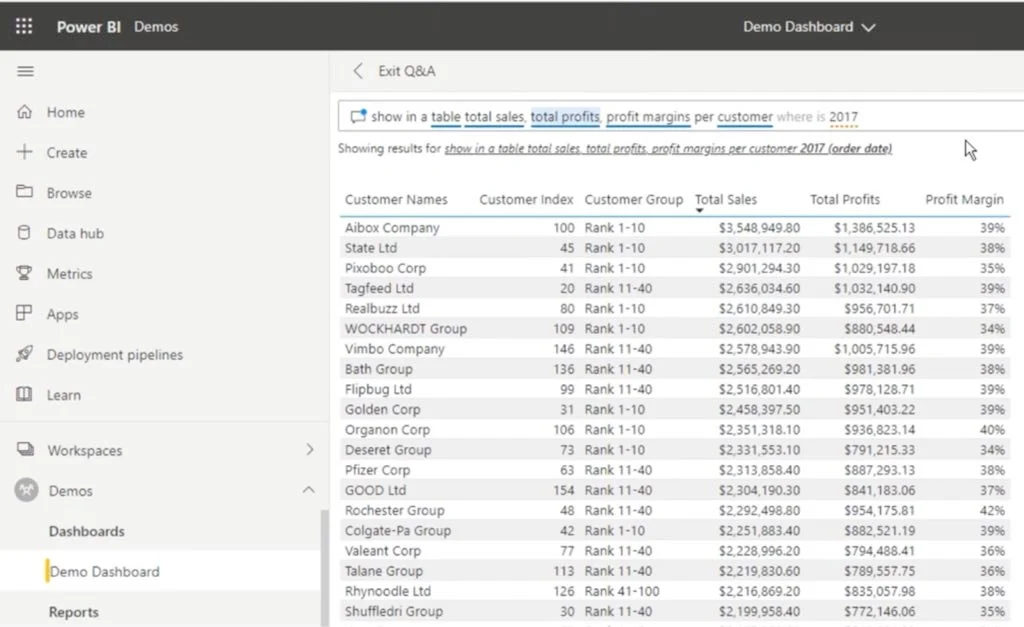The height and width of the screenshot is (627, 1024).
Task: Click Pixoboo Corp customer cell
Action: pyautogui.click(x=385, y=268)
